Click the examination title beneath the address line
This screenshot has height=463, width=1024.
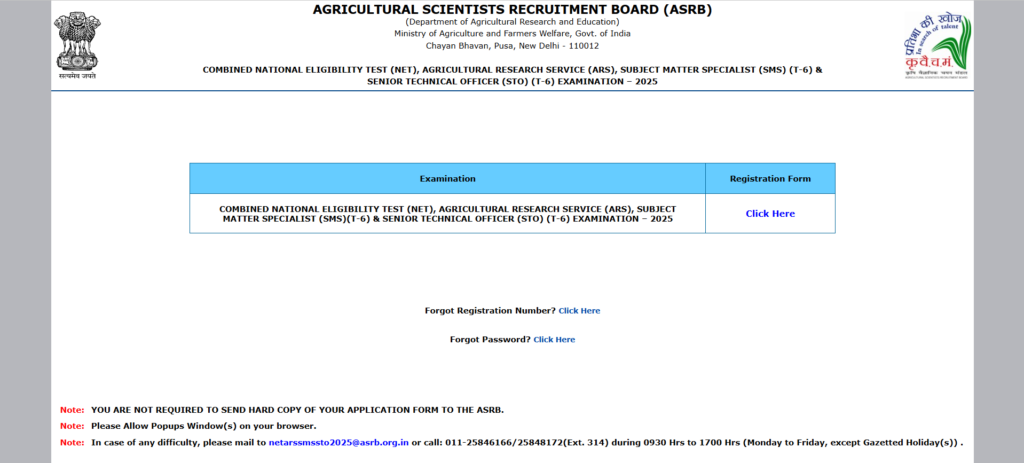click(x=512, y=75)
